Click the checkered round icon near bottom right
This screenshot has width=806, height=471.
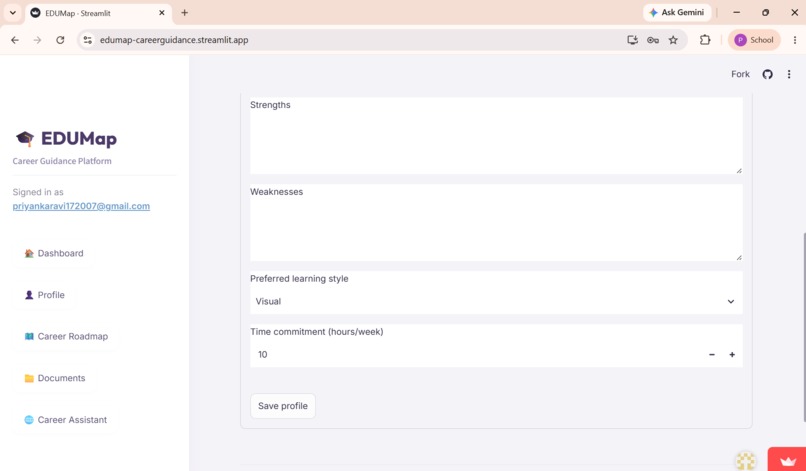tap(746, 461)
